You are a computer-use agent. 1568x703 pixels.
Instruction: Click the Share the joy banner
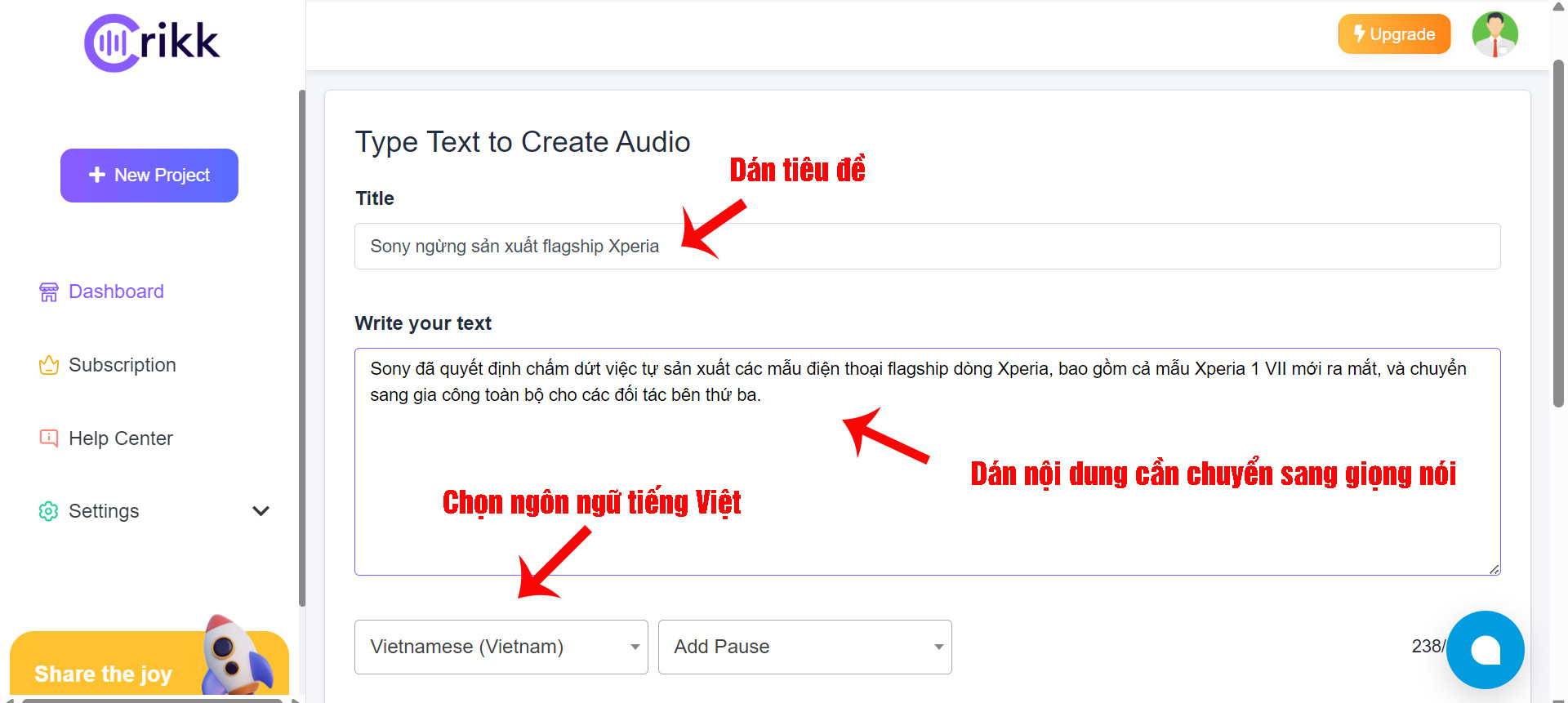pyautogui.click(x=103, y=674)
